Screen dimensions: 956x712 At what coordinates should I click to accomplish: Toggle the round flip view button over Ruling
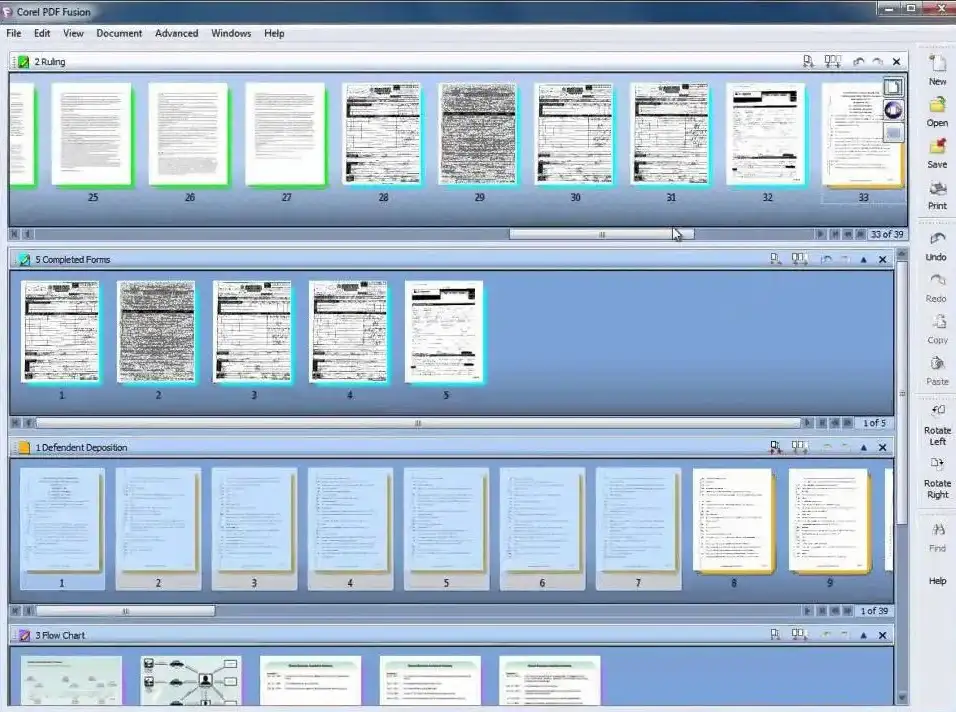(x=893, y=110)
